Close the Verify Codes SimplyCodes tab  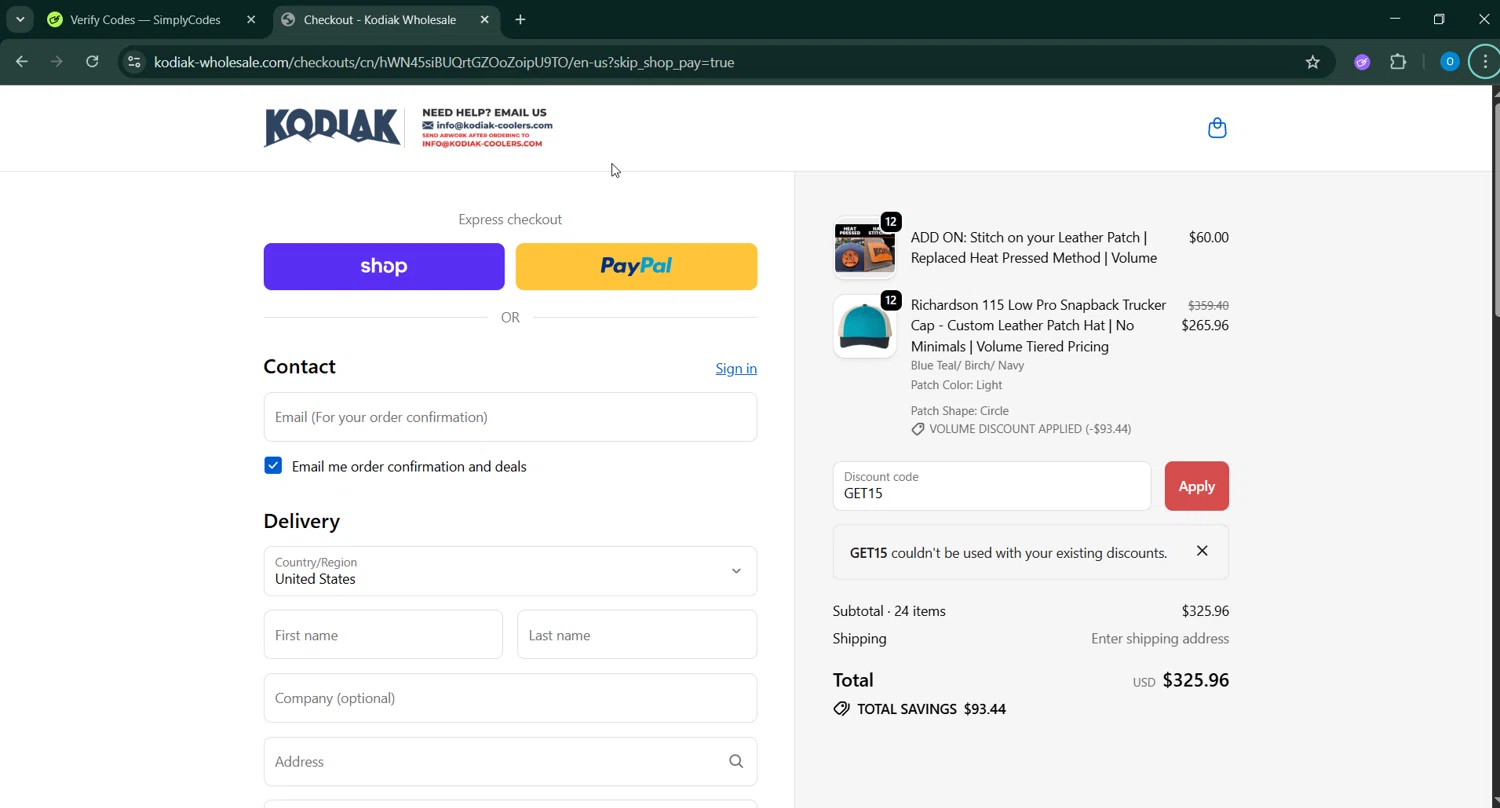click(251, 19)
